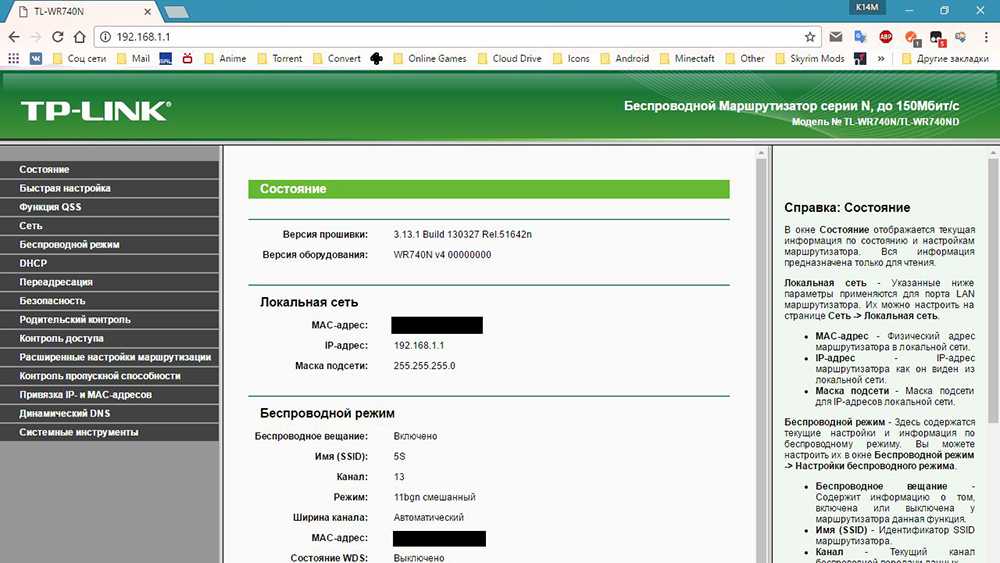Open the Беспроводной режим menu section

[69, 244]
